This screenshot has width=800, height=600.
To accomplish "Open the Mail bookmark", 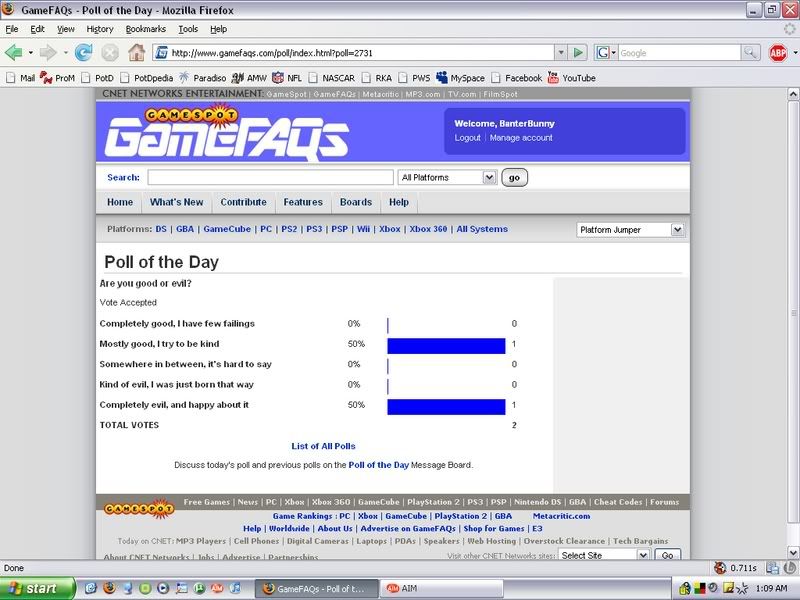I will (20, 78).
